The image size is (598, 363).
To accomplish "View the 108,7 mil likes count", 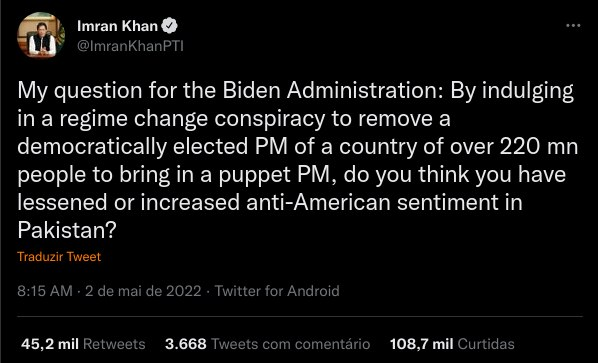I will click(x=421, y=344).
